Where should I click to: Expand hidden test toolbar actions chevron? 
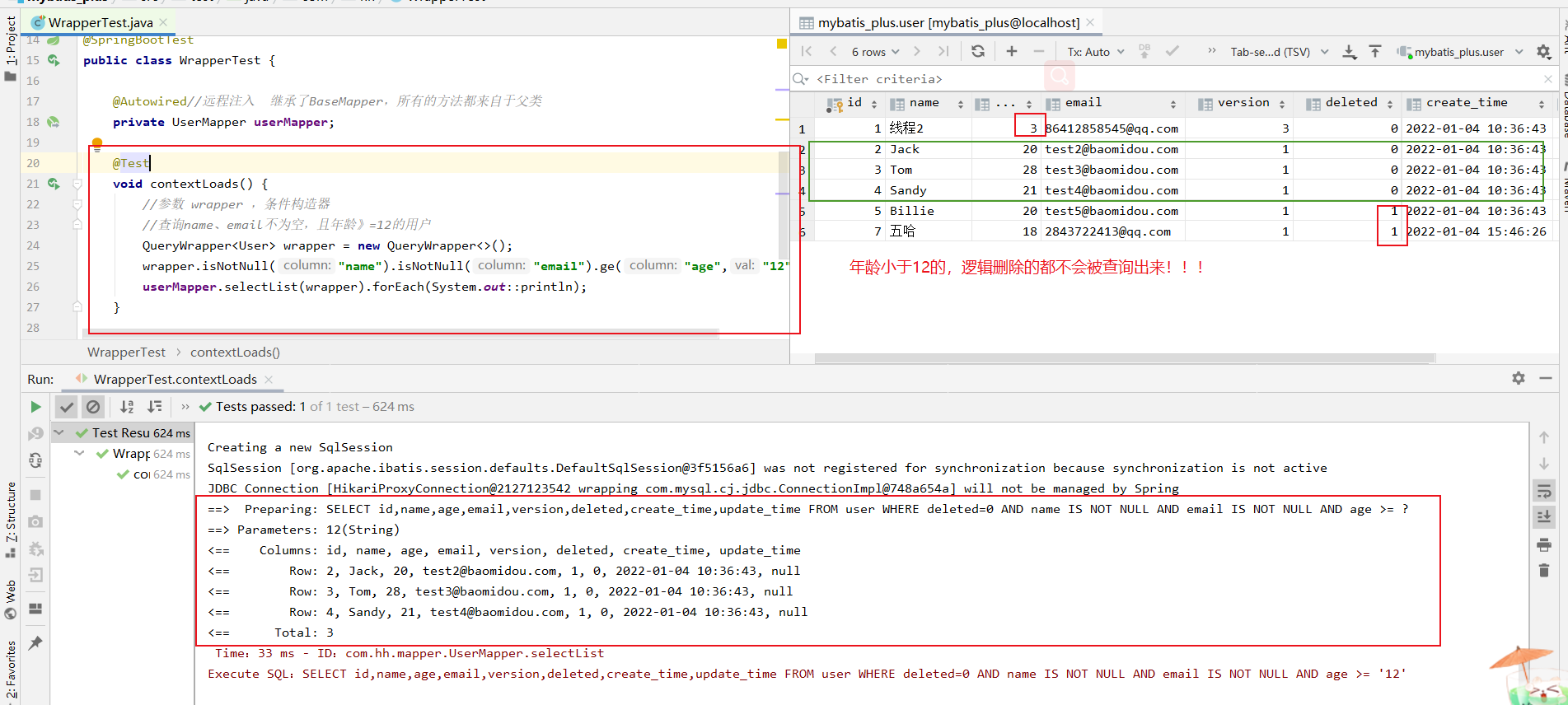click(x=185, y=407)
